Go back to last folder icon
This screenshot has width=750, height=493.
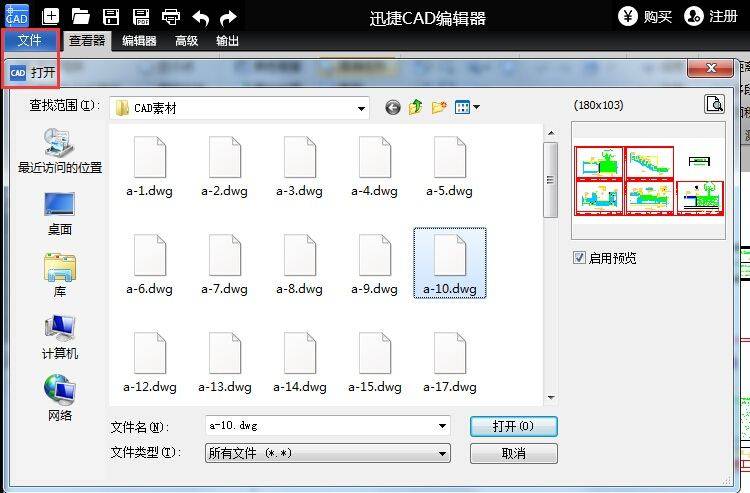[x=393, y=107]
